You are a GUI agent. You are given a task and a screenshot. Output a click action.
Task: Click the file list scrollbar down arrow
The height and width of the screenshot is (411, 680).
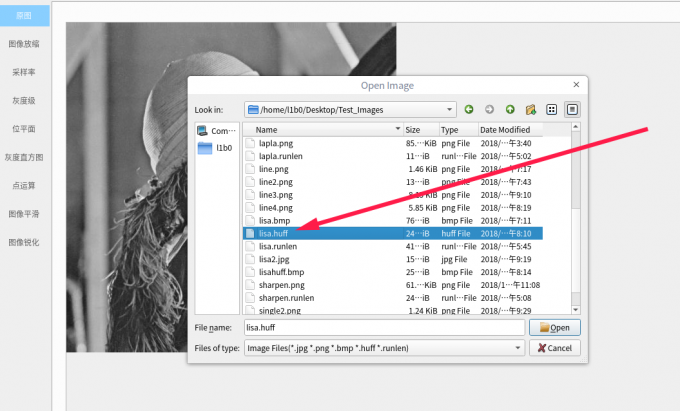pos(575,310)
